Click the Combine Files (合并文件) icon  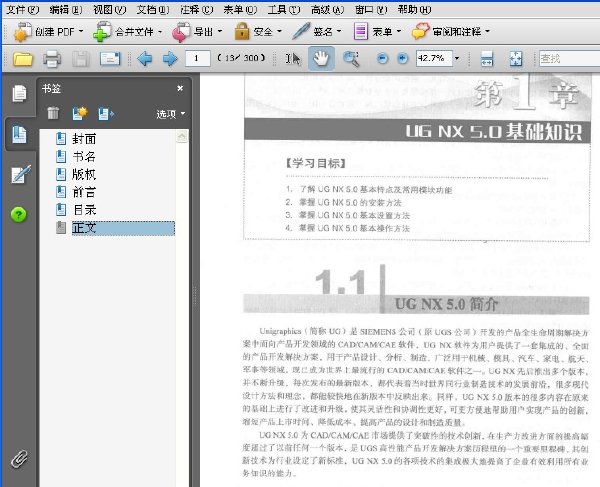[103, 32]
